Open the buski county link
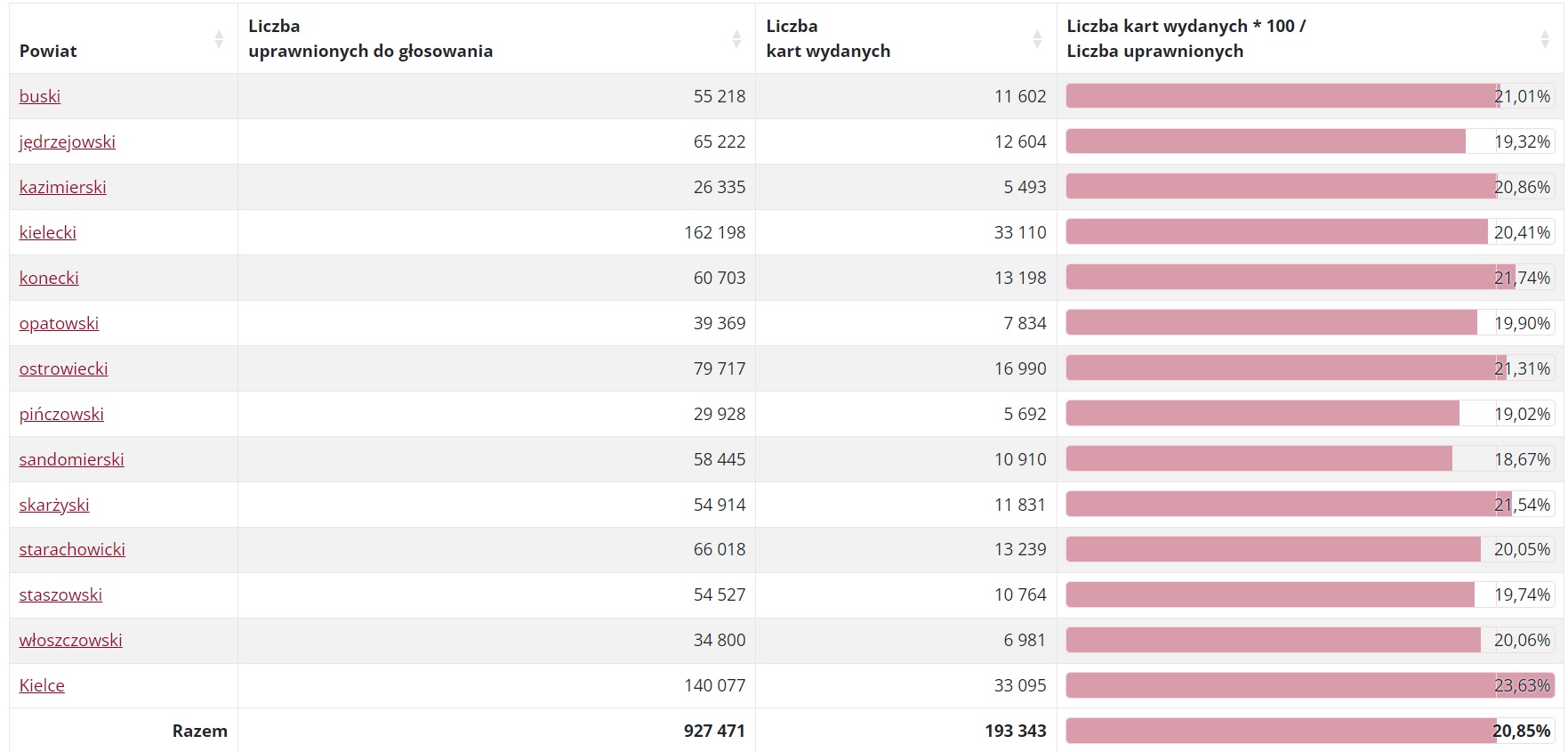This screenshot has width=1568, height=752. coord(40,96)
